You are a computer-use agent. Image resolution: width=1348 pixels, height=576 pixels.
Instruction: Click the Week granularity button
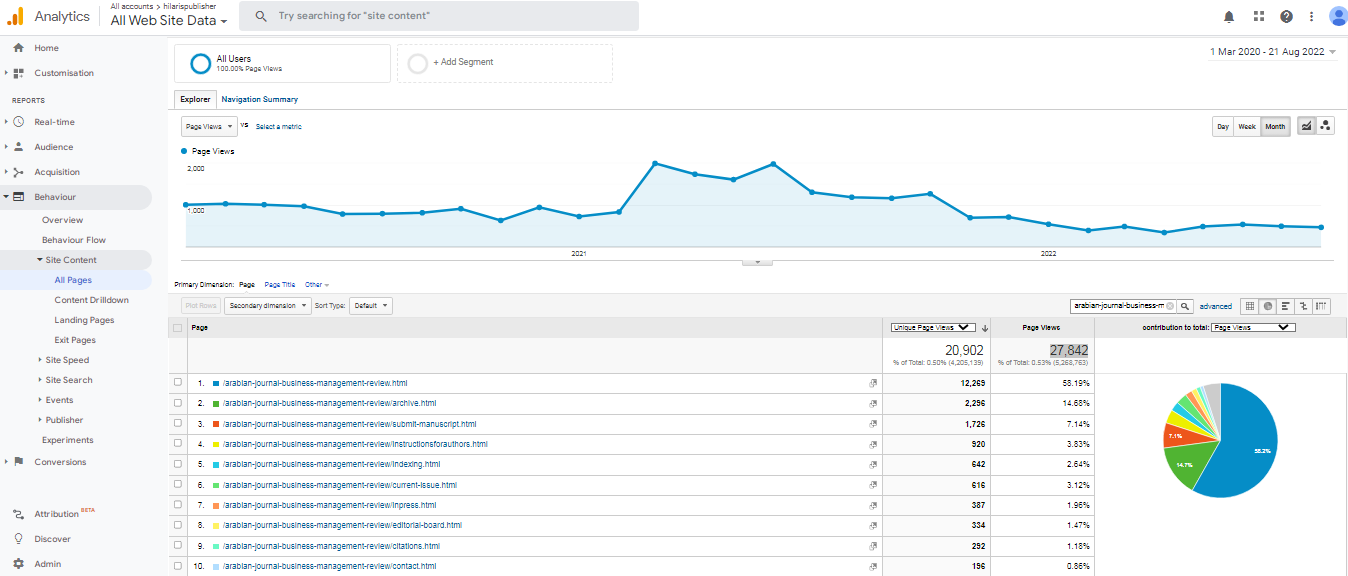[x=1247, y=126]
